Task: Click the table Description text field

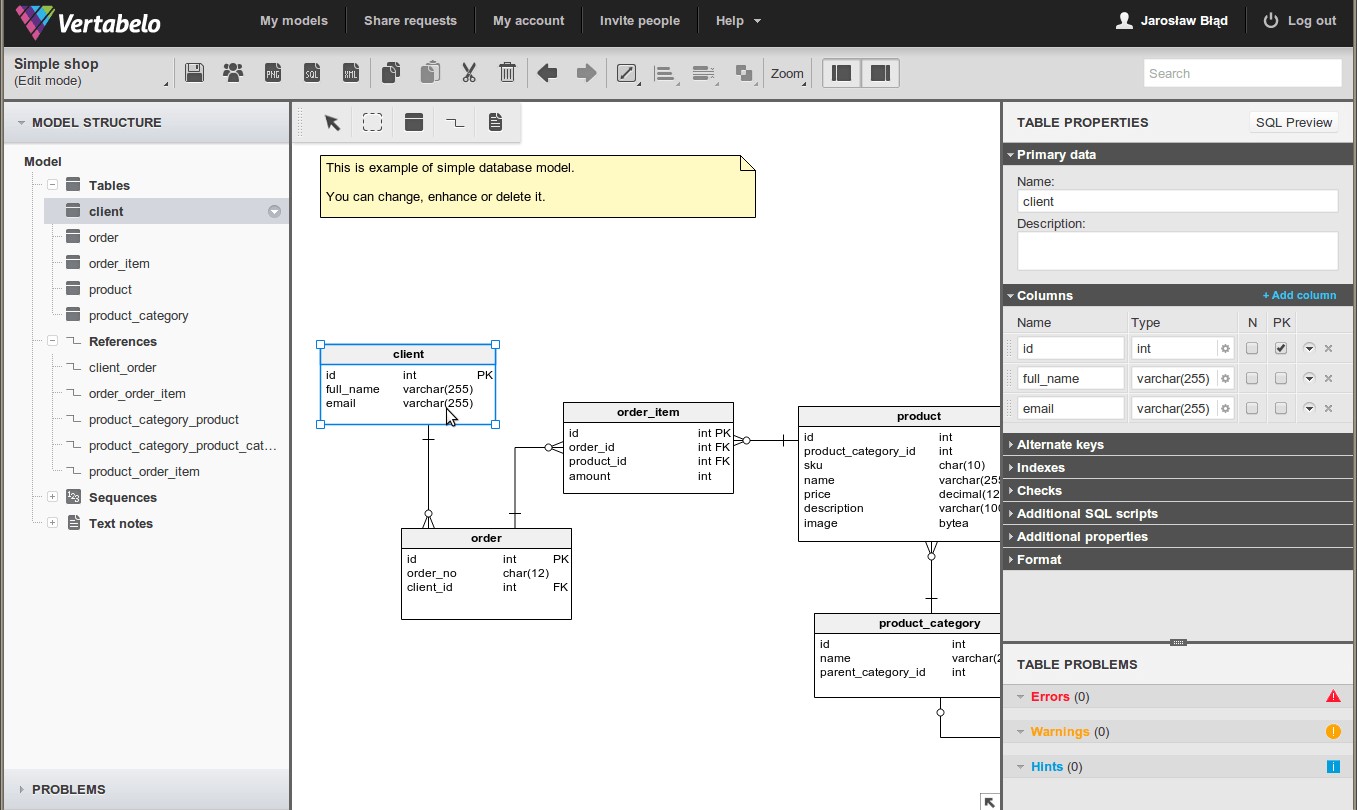Action: click(x=1177, y=251)
